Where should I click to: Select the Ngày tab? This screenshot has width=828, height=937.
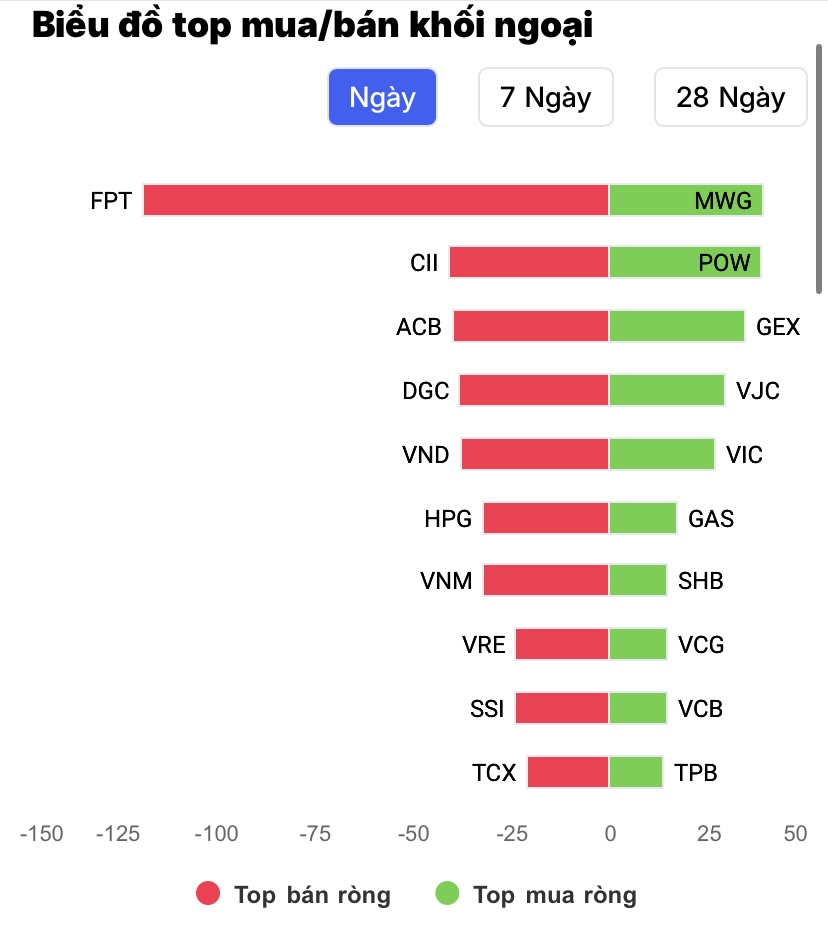[382, 97]
